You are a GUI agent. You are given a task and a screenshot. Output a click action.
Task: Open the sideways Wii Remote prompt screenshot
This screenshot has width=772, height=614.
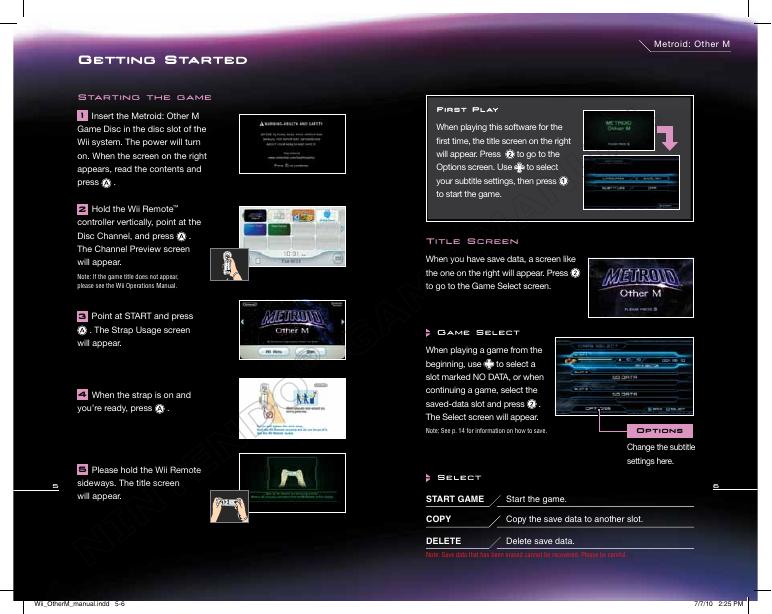click(x=292, y=483)
